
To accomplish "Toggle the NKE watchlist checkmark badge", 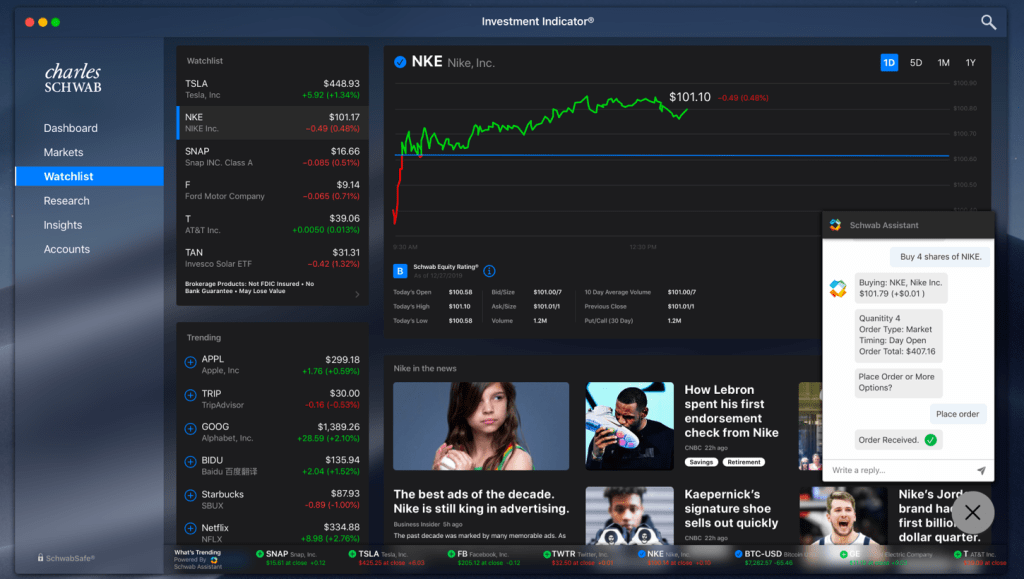I will (x=400, y=62).
